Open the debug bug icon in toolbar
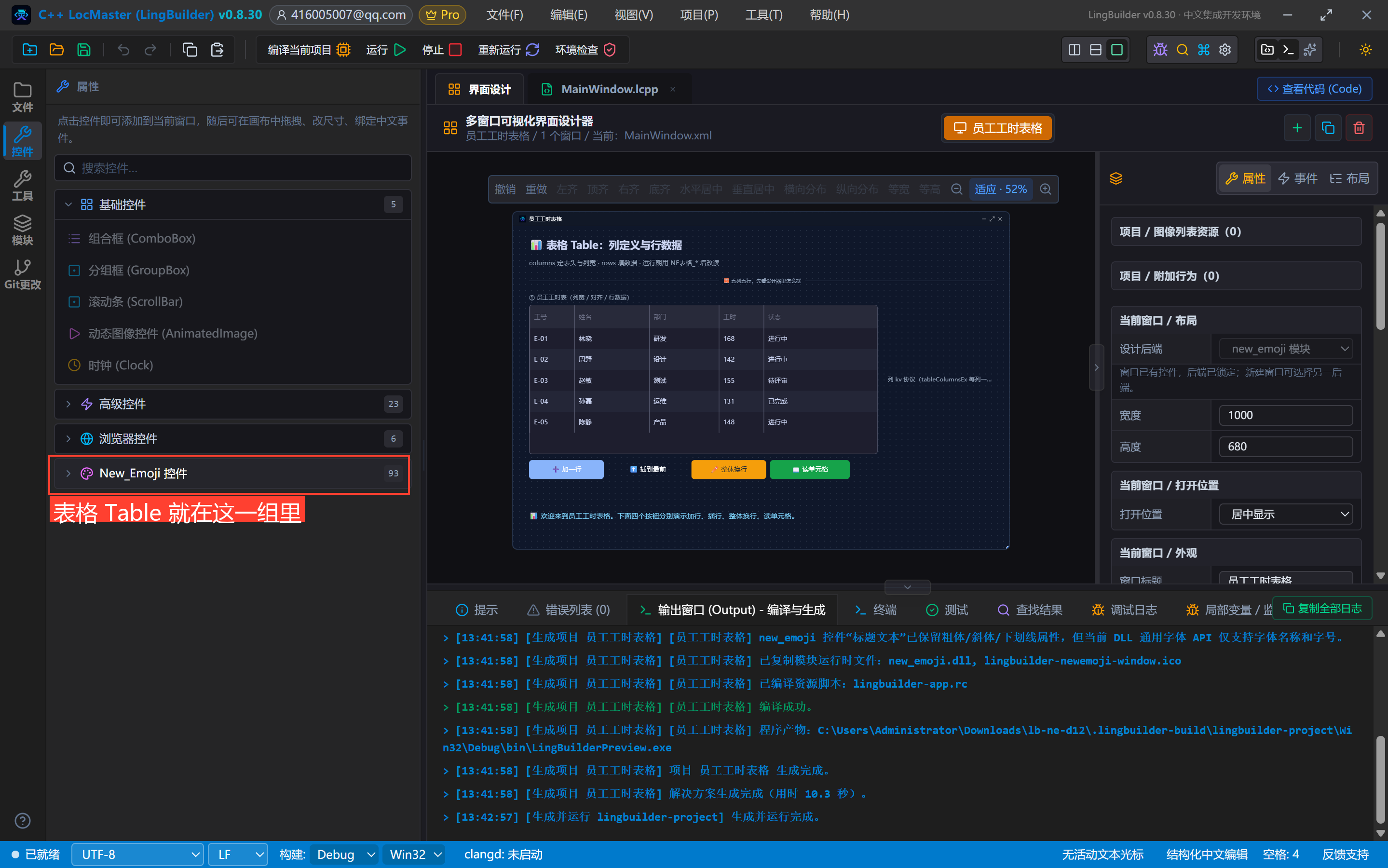Image resolution: width=1388 pixels, height=868 pixels. click(1160, 50)
